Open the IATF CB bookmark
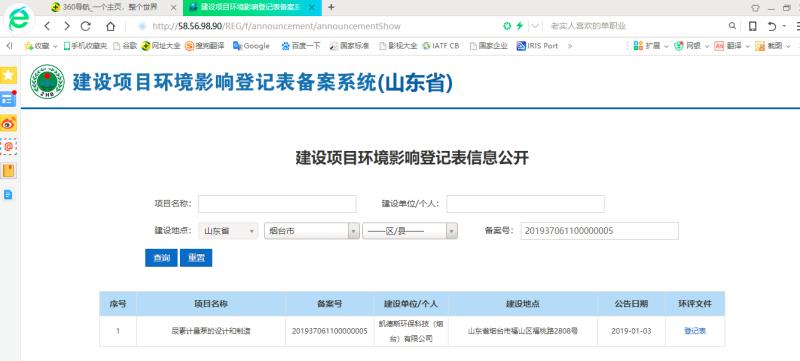 441,46
